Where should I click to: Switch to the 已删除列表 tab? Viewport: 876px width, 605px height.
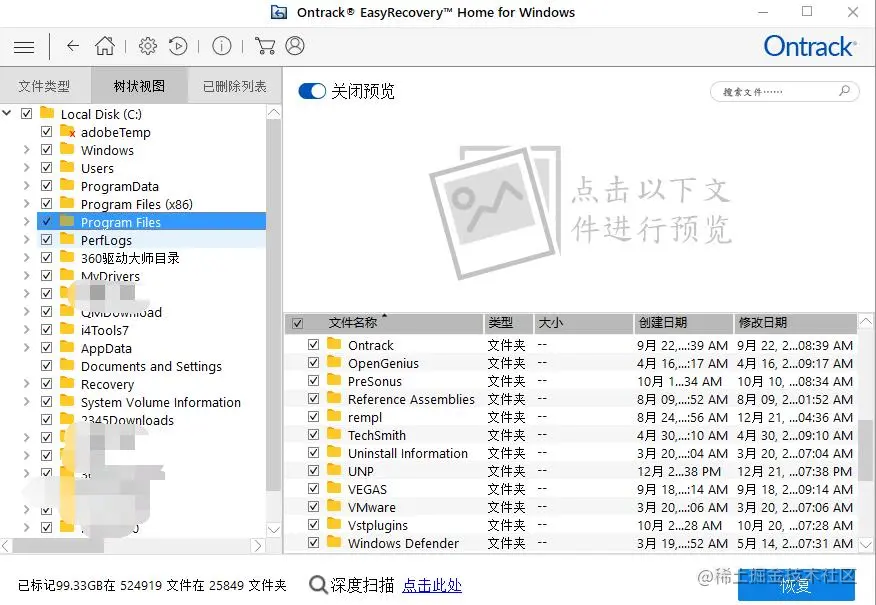click(x=235, y=86)
